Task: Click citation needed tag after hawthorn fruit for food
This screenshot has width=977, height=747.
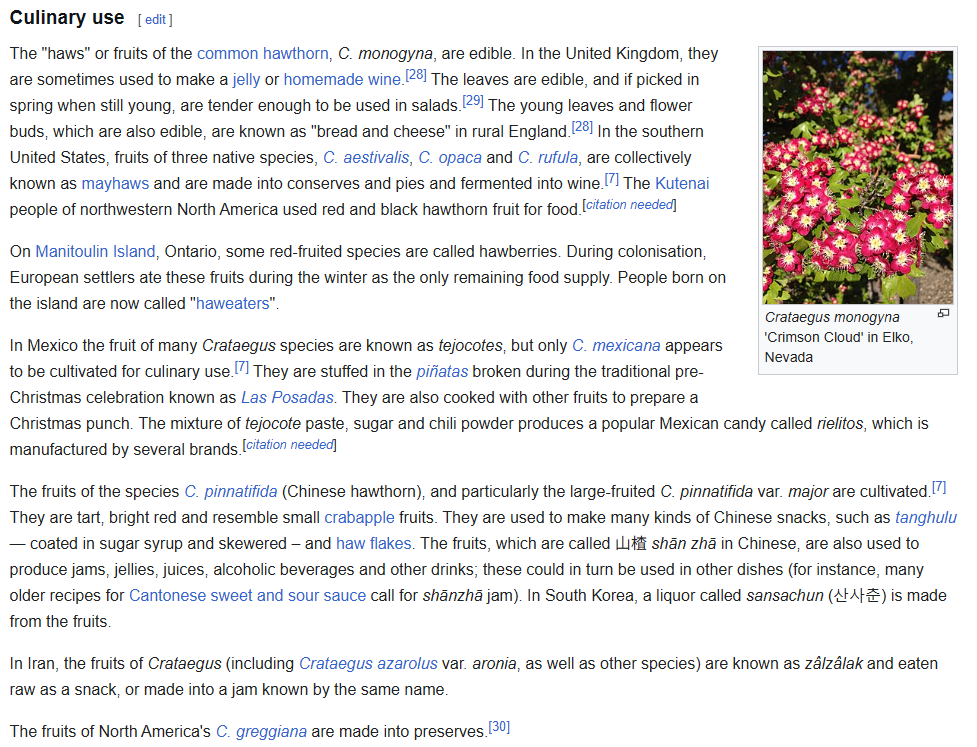Action: click(629, 205)
